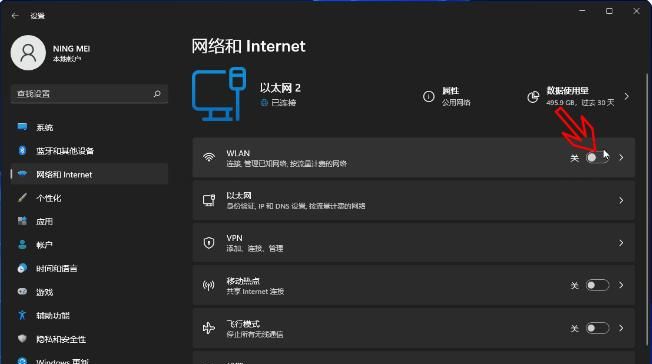Image resolution: width=652 pixels, height=364 pixels.
Task: Click the large ethernet computer icon
Action: [x=219, y=94]
